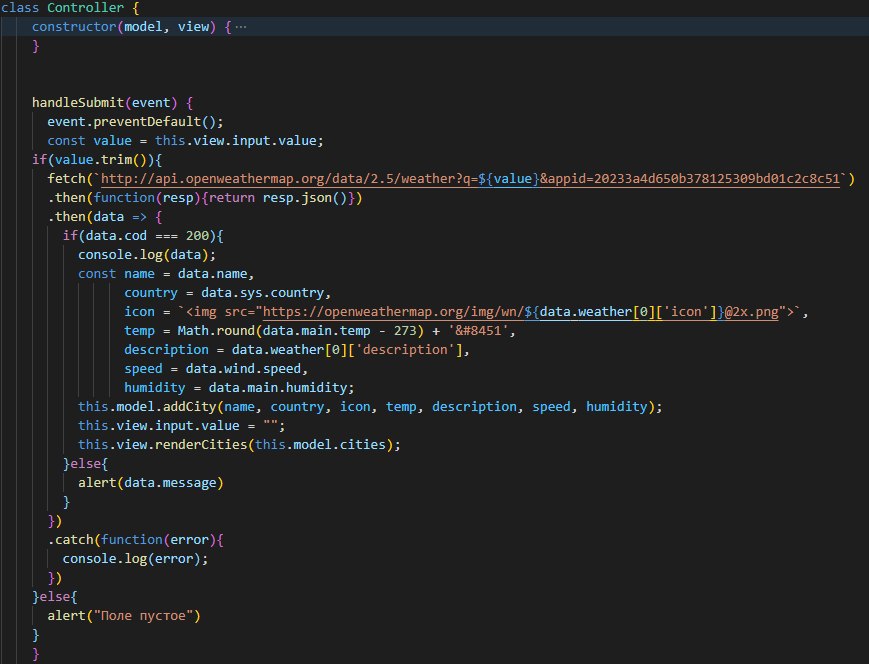
Task: Click 'console.log(data);' line
Action: (147, 254)
